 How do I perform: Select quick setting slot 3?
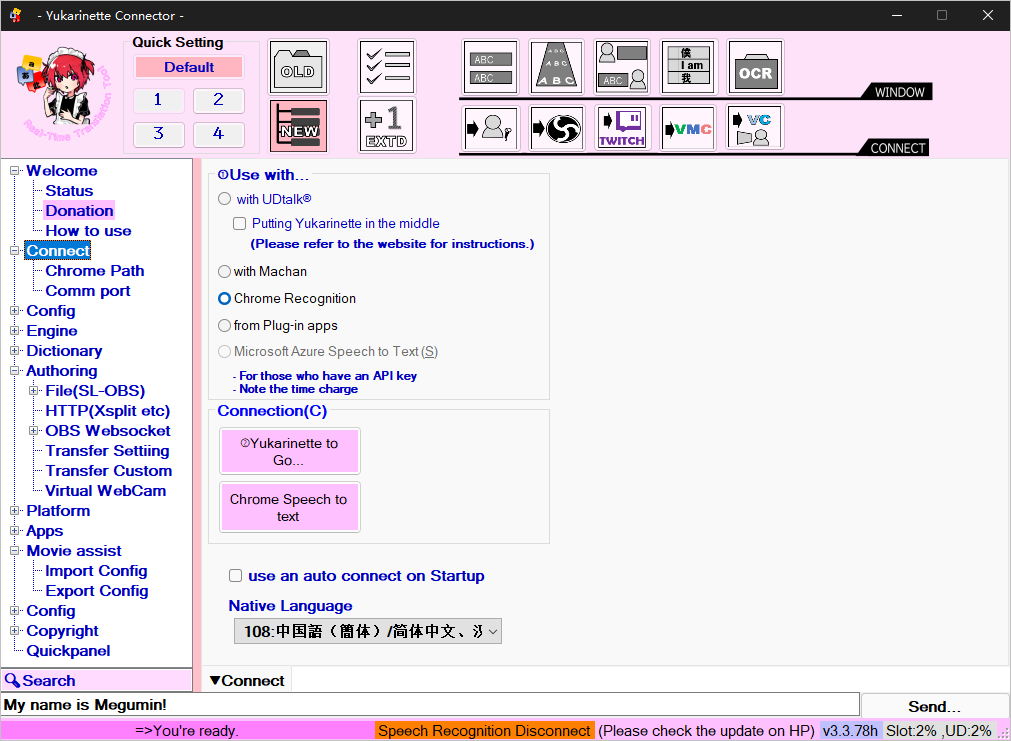pos(158,134)
